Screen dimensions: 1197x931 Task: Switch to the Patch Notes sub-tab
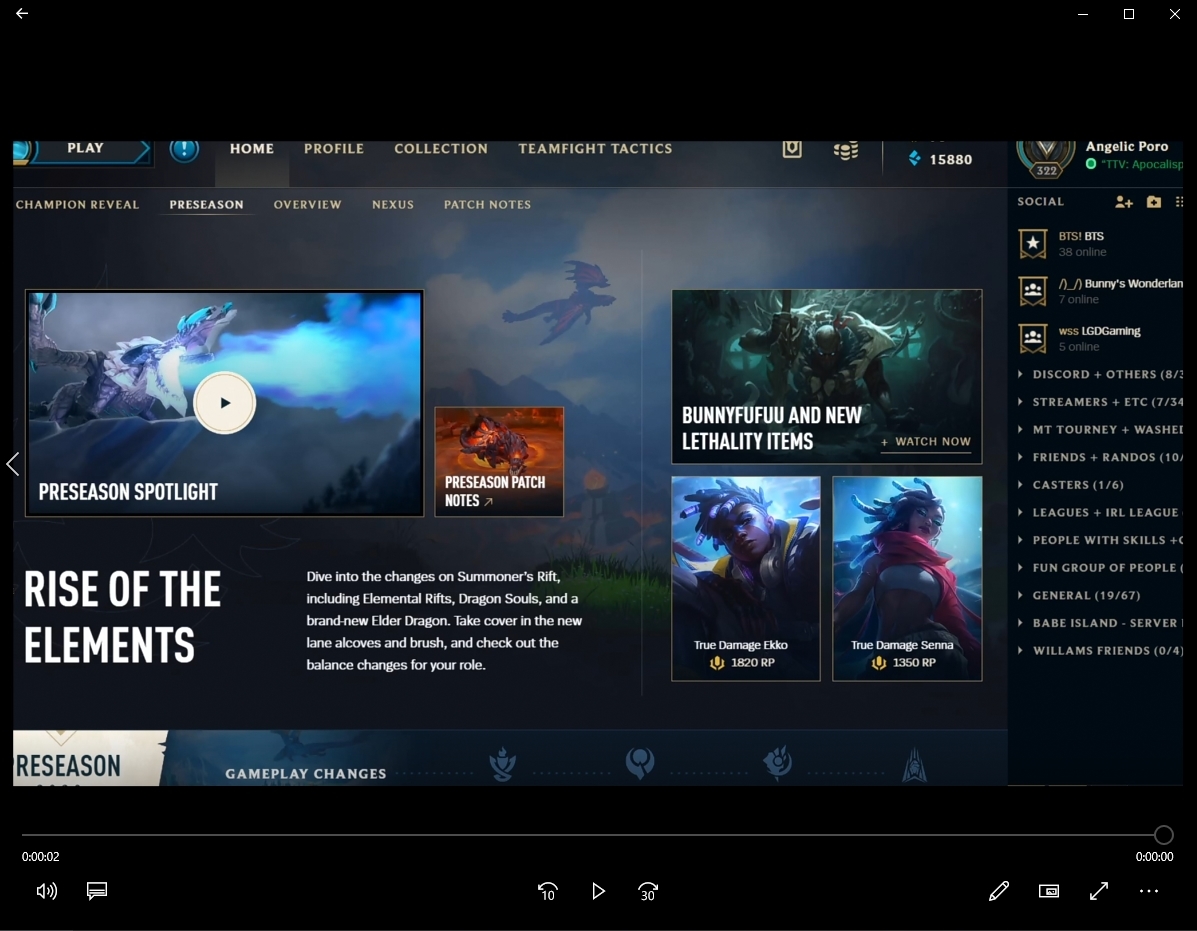[487, 205]
